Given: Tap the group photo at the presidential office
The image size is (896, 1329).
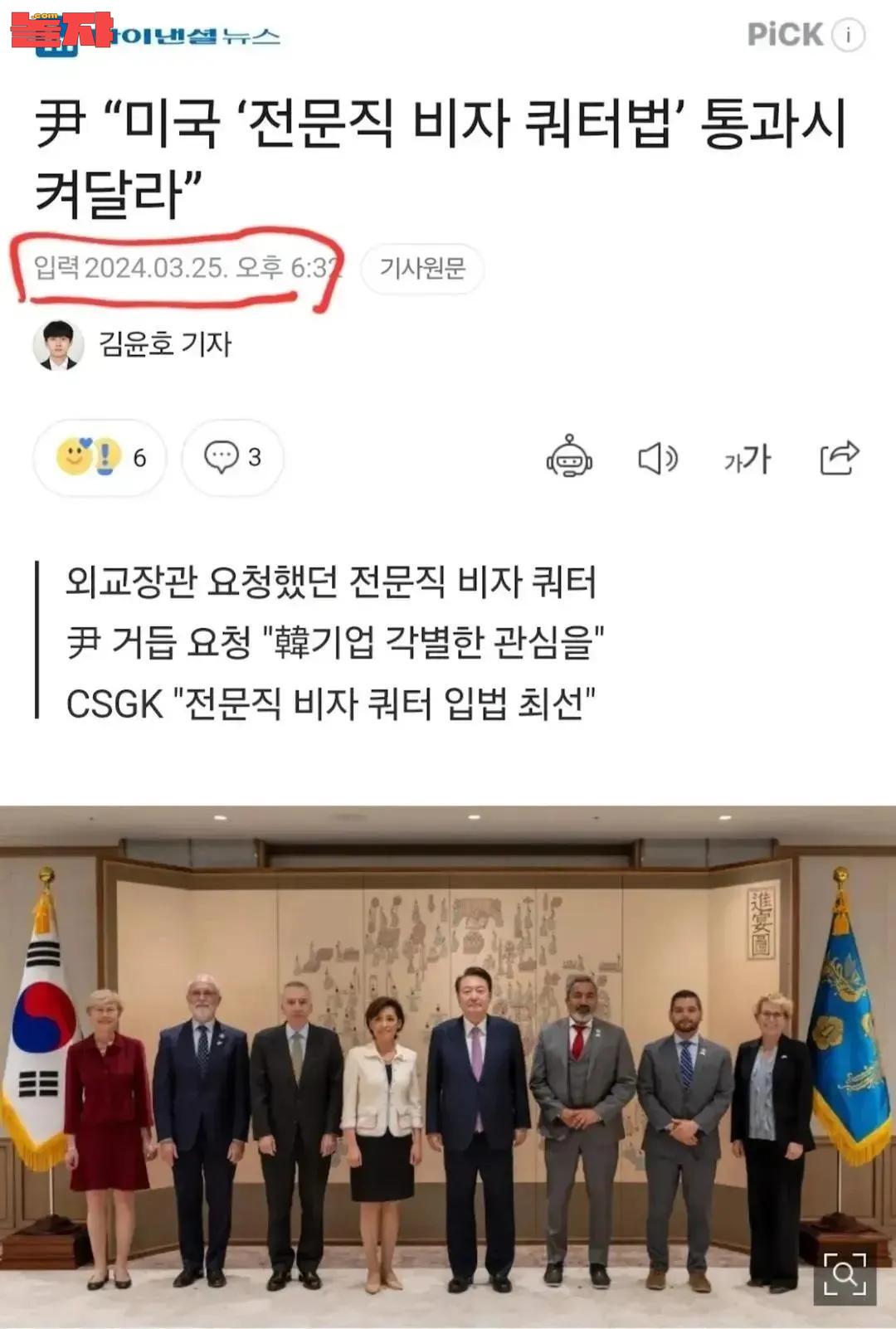Looking at the screenshot, I should coord(448,1067).
